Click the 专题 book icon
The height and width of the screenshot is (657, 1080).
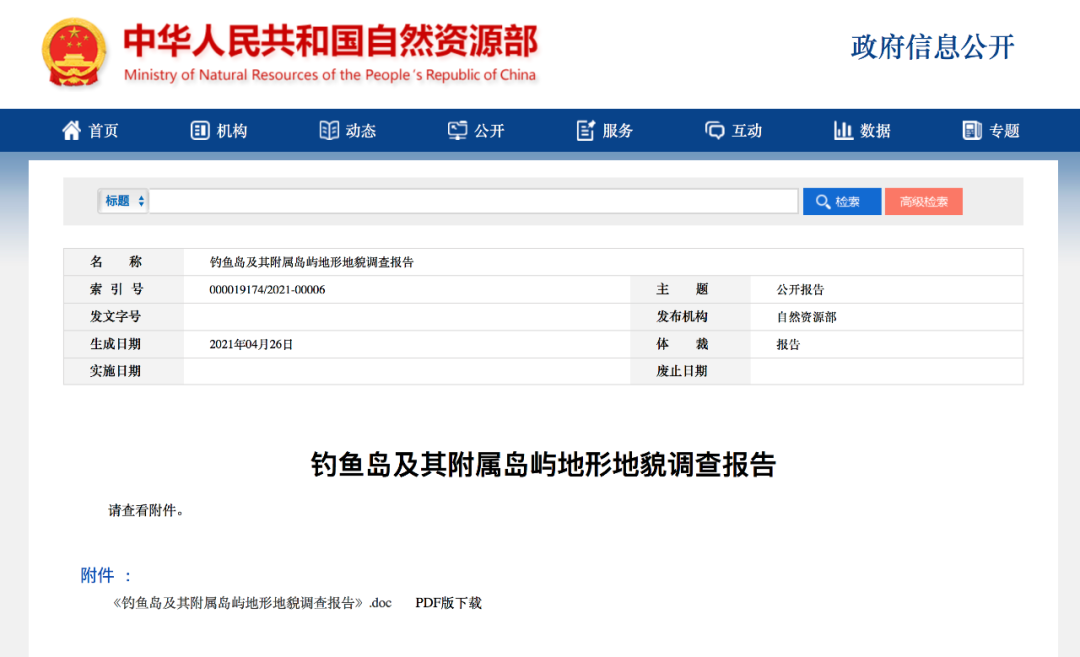970,129
